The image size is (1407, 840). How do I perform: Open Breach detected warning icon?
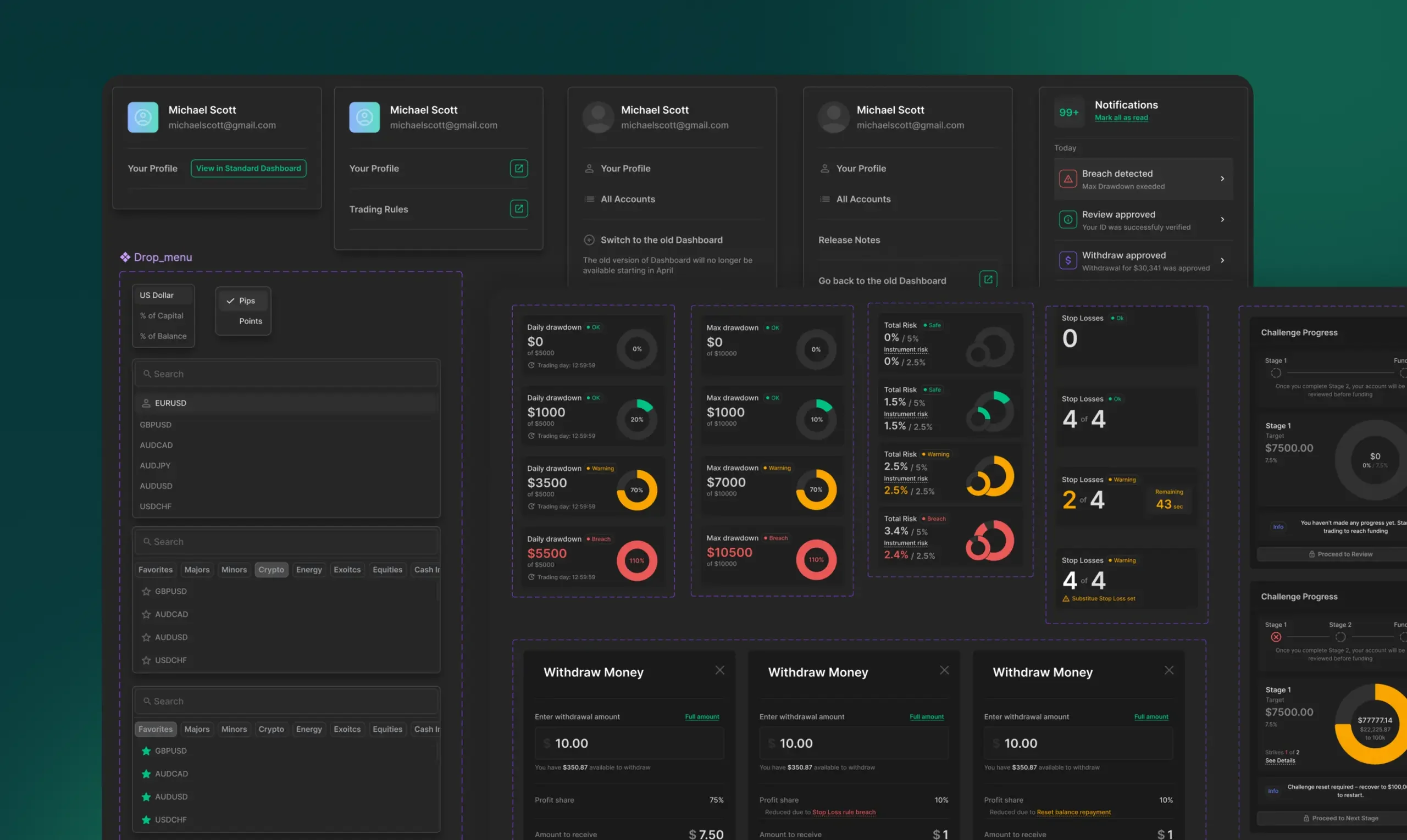tap(1067, 179)
